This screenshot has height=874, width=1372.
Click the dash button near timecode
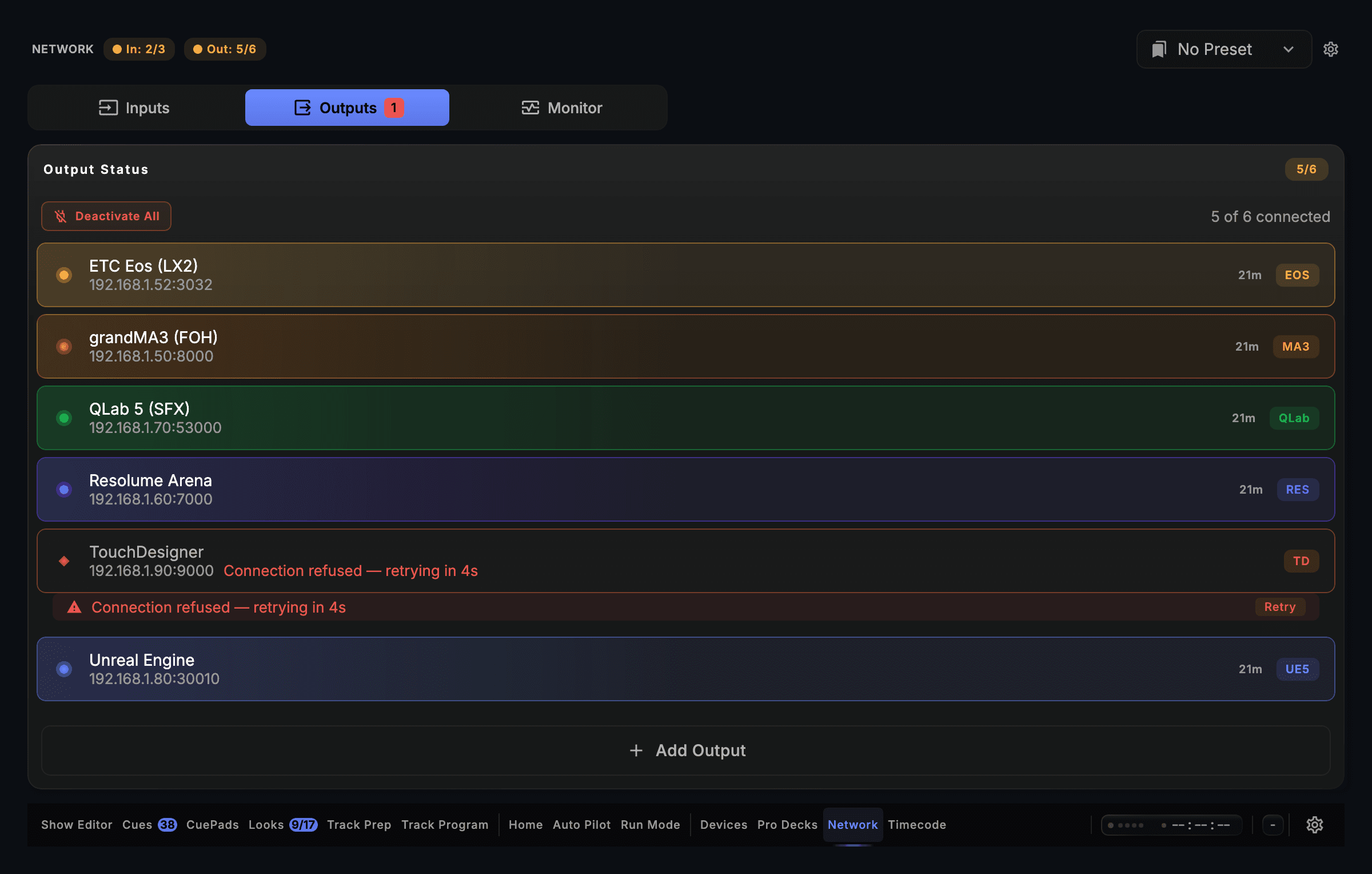1273,825
